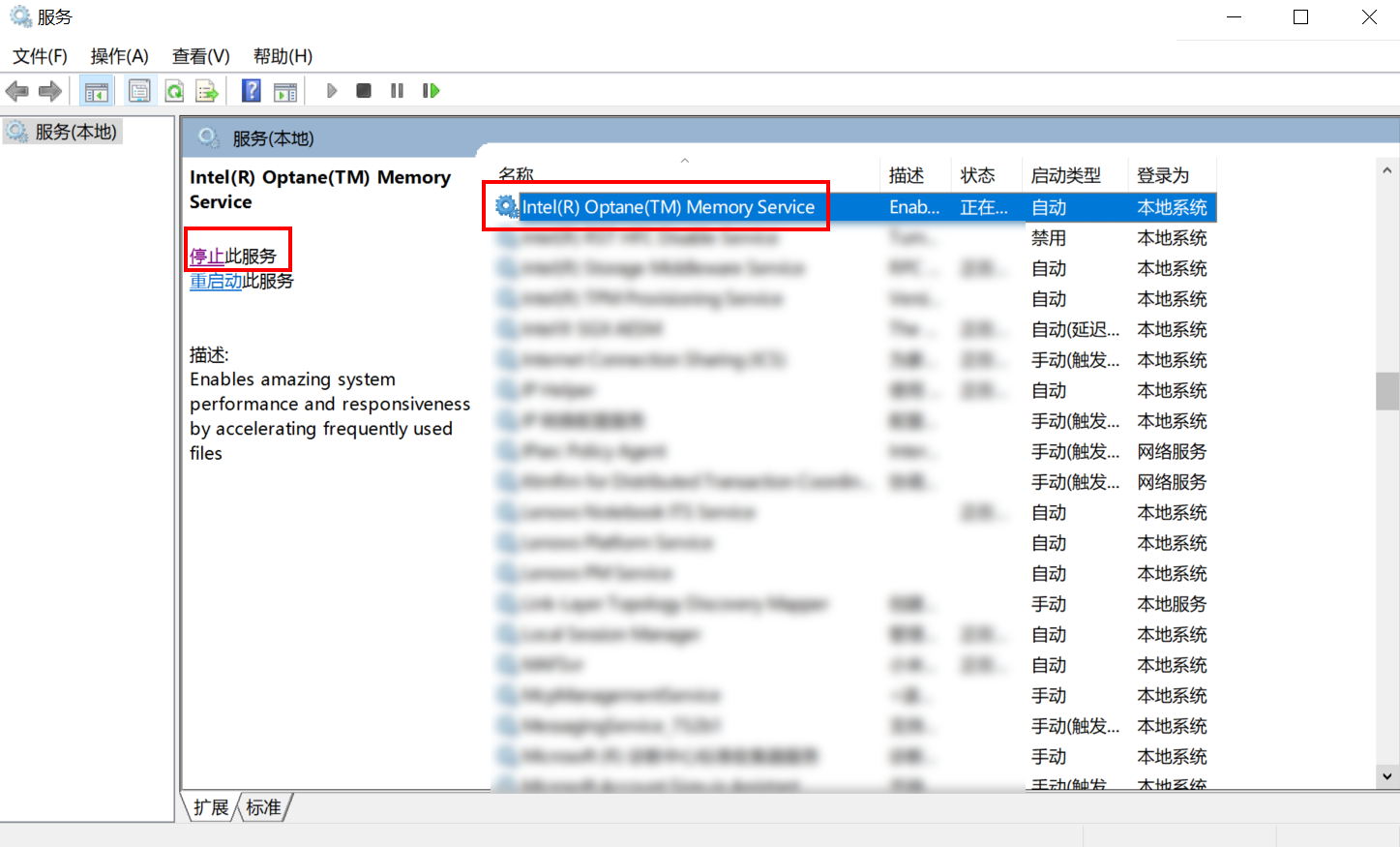The width and height of the screenshot is (1400, 847).
Task: Click the 重启动 link to restart the service
Action: coord(216,282)
